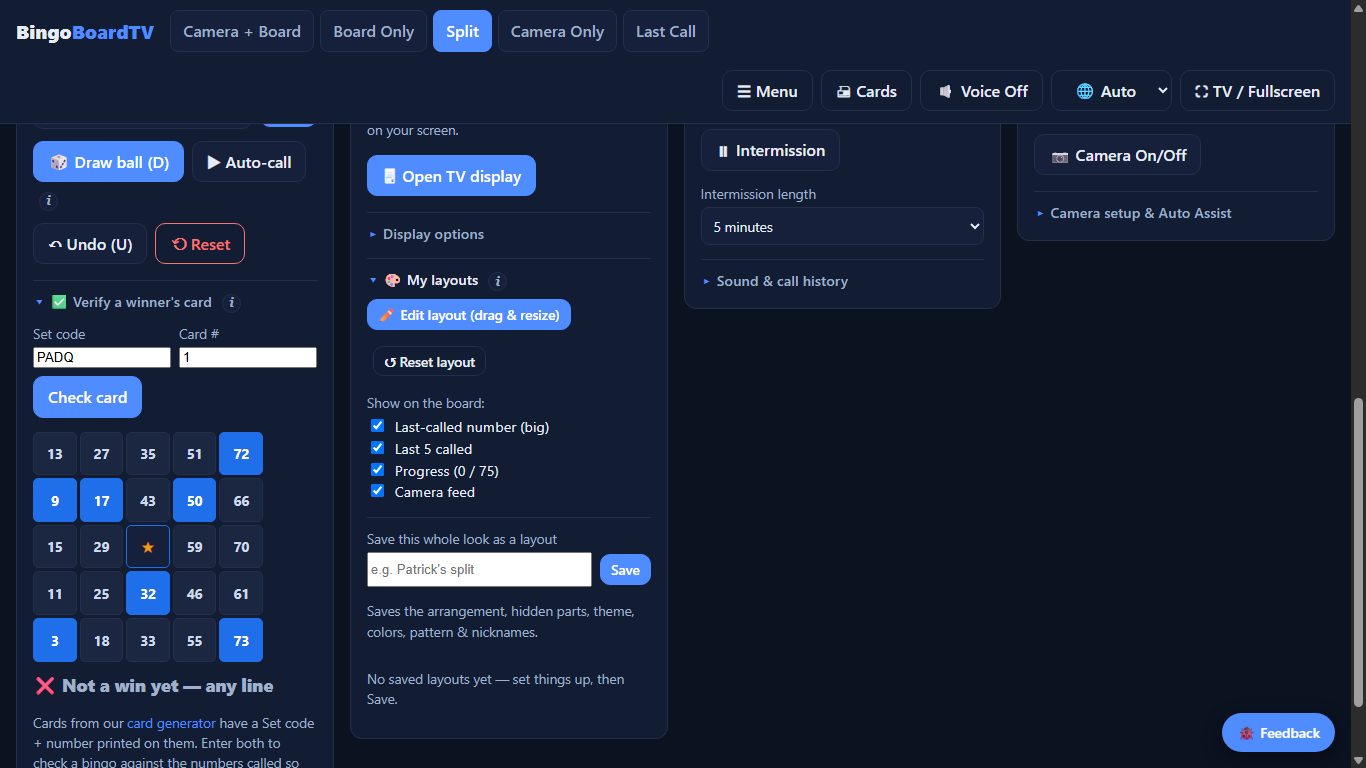
Task: Click the info icon next to Auto-call
Action: tap(48, 201)
